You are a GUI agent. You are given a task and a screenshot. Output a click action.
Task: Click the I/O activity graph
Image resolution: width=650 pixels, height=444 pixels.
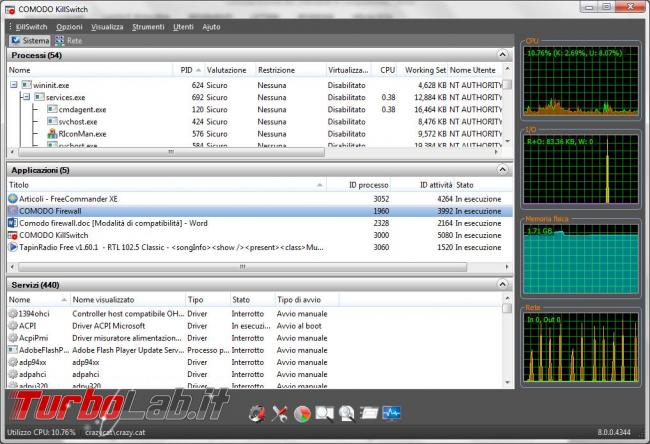pos(580,170)
